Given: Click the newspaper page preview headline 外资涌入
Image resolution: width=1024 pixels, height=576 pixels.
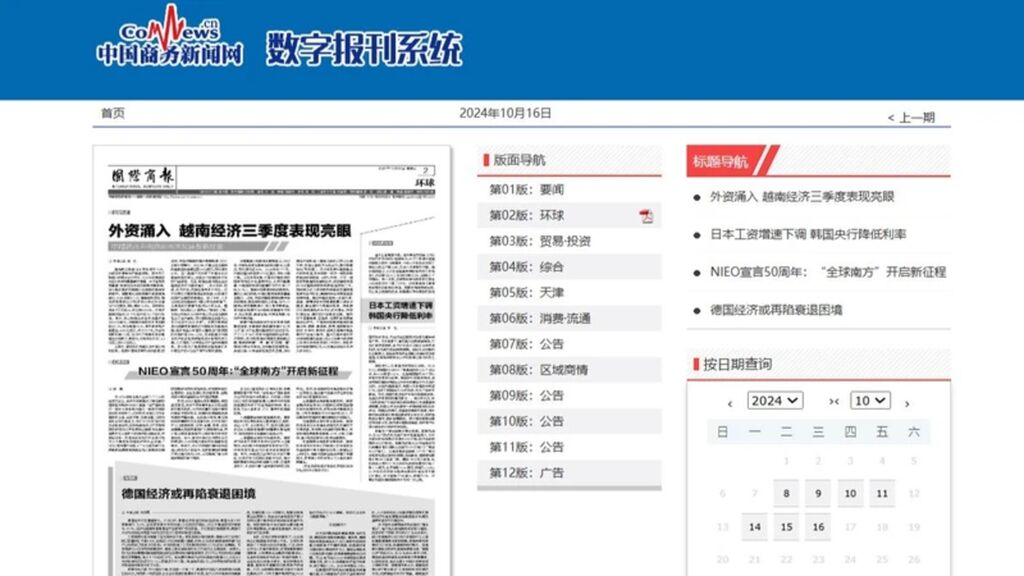Looking at the screenshot, I should [x=230, y=230].
